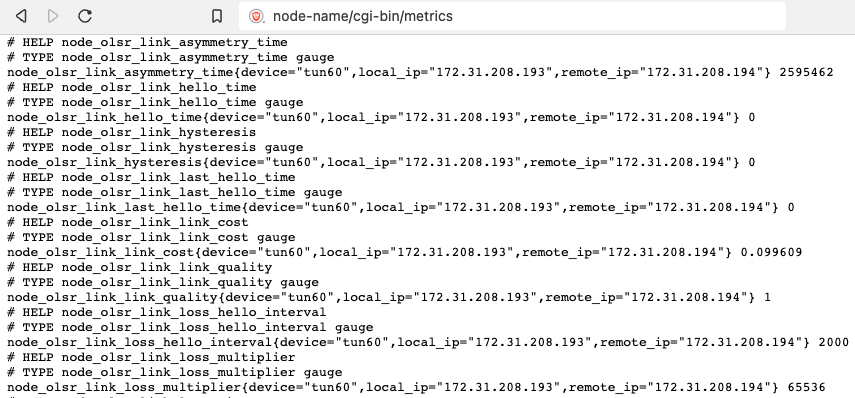Select the line '# TYPE node_olsr_link_link_quality gauge'
855x398 pixels.
tap(163, 282)
